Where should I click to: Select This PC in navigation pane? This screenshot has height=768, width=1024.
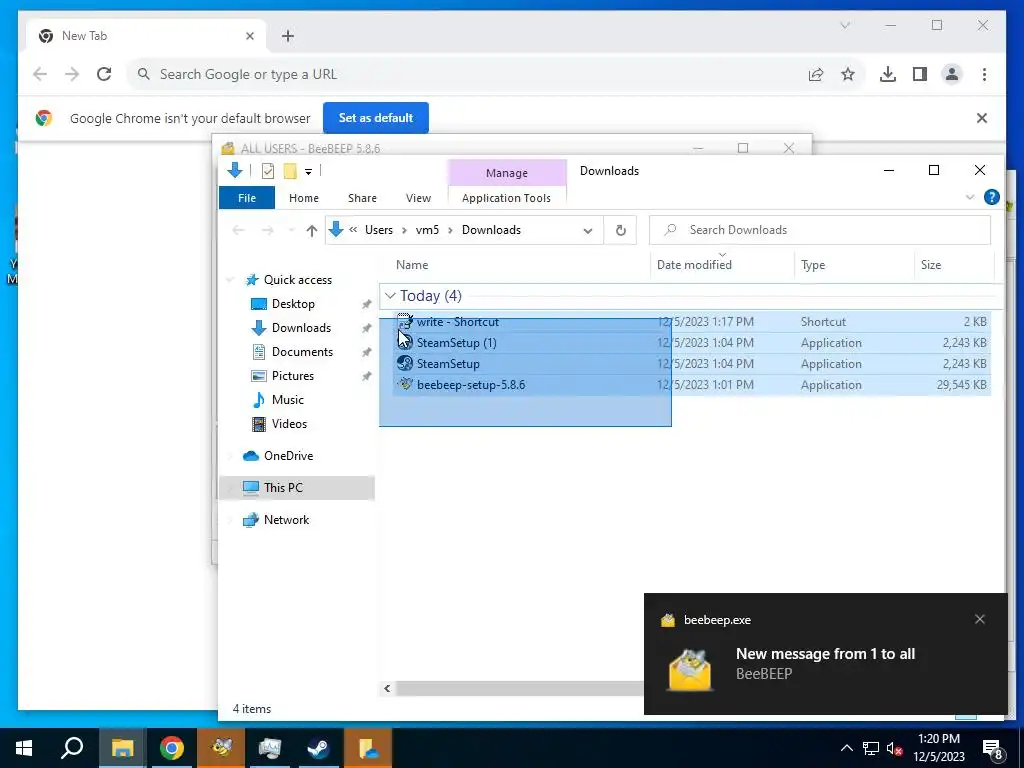point(283,488)
